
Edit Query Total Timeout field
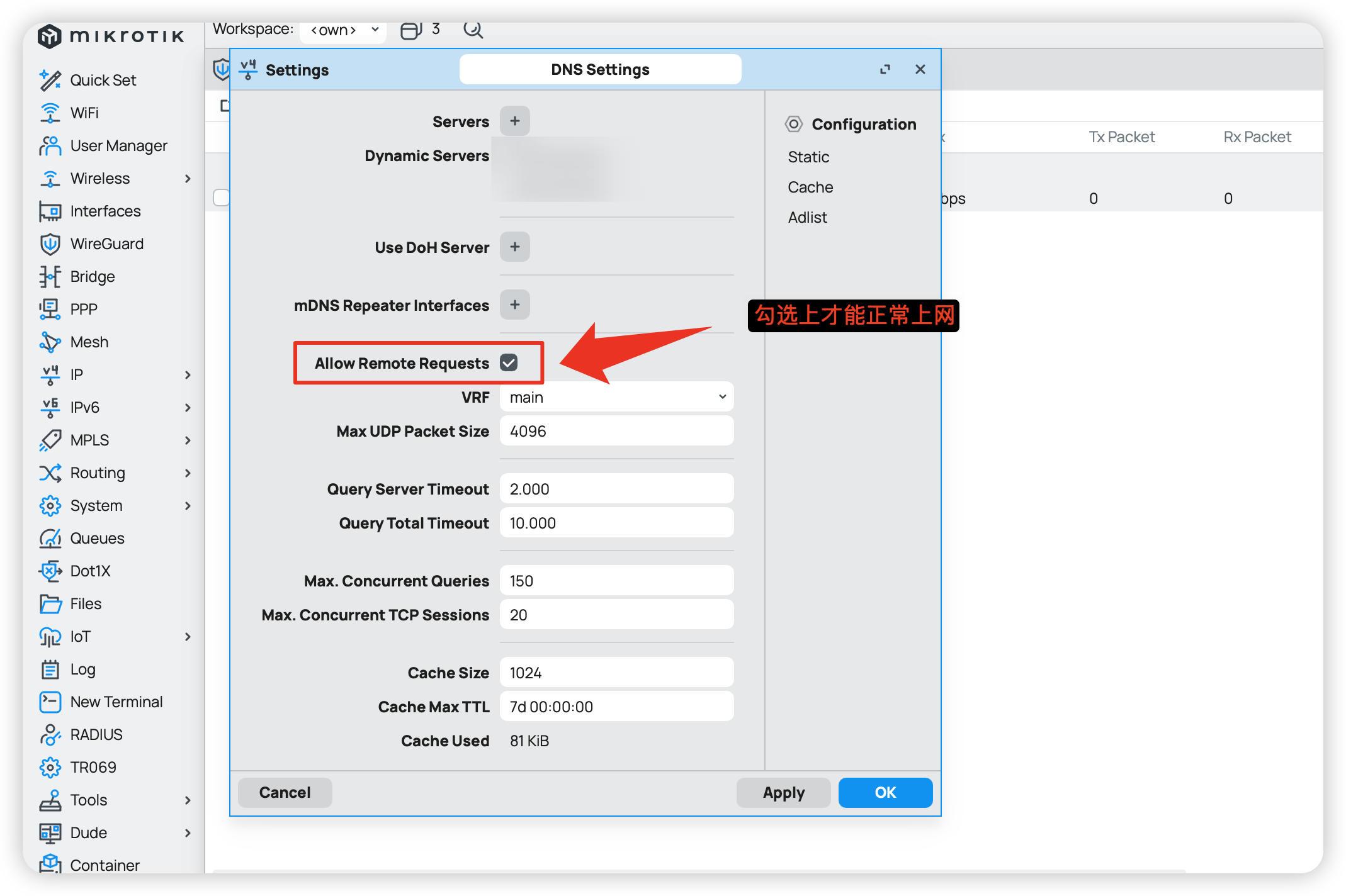(x=617, y=523)
